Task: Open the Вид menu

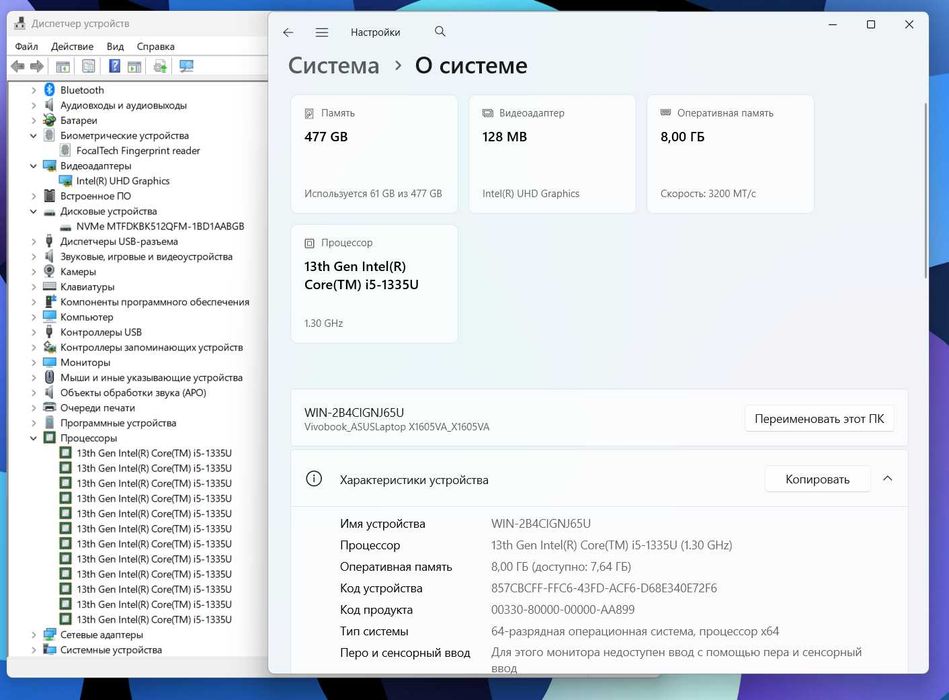Action: coord(115,47)
